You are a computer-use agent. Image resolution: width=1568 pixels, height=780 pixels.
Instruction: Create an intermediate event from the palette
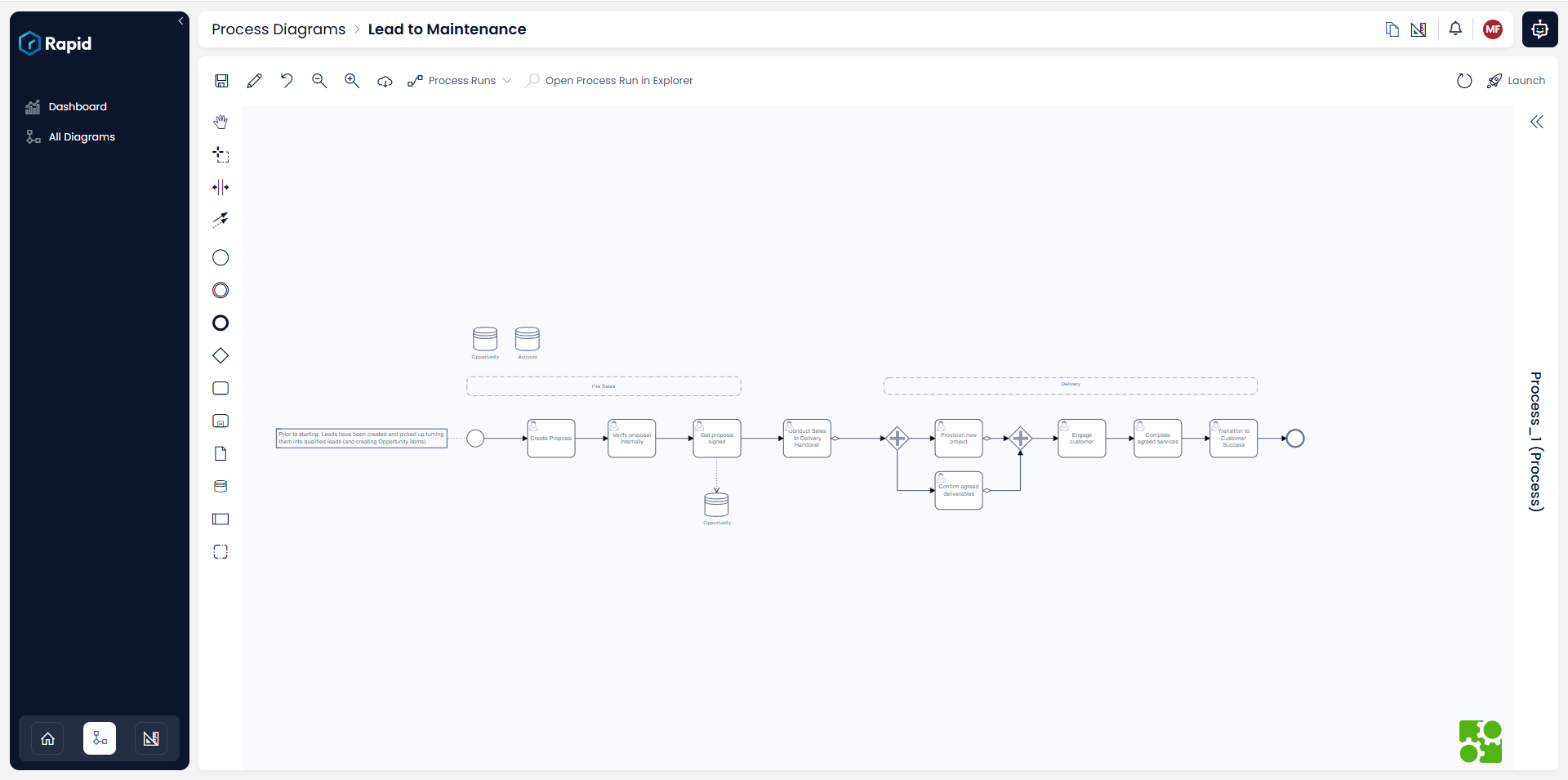(x=220, y=291)
